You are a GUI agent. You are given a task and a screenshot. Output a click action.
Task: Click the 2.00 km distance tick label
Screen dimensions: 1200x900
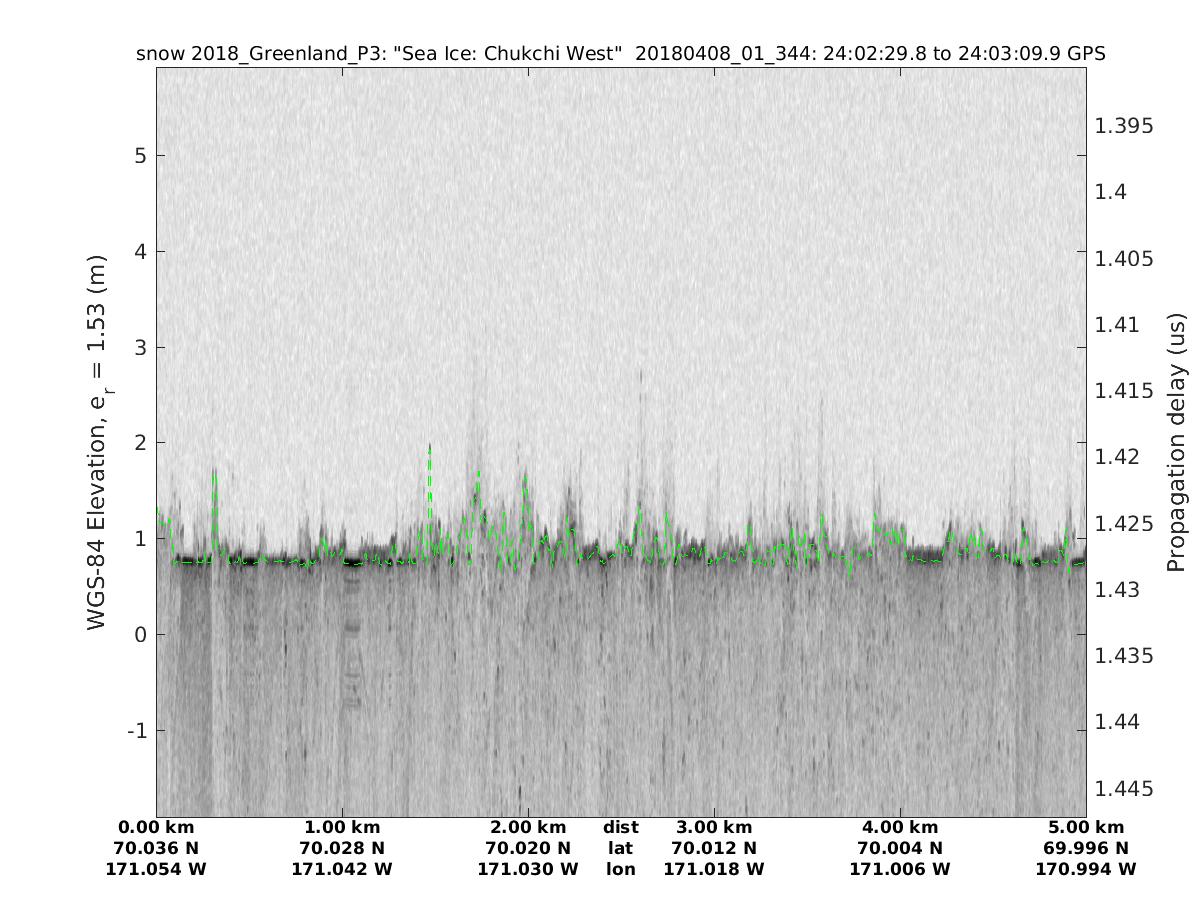pyautogui.click(x=528, y=828)
